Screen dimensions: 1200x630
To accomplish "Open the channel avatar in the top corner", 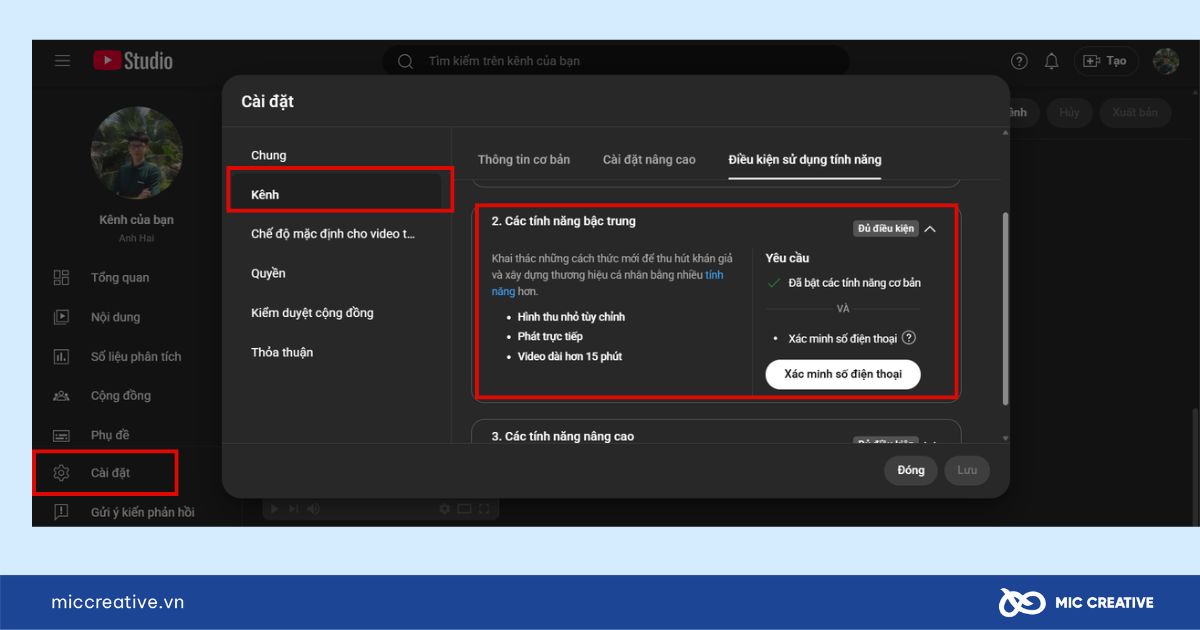I will (x=1163, y=61).
